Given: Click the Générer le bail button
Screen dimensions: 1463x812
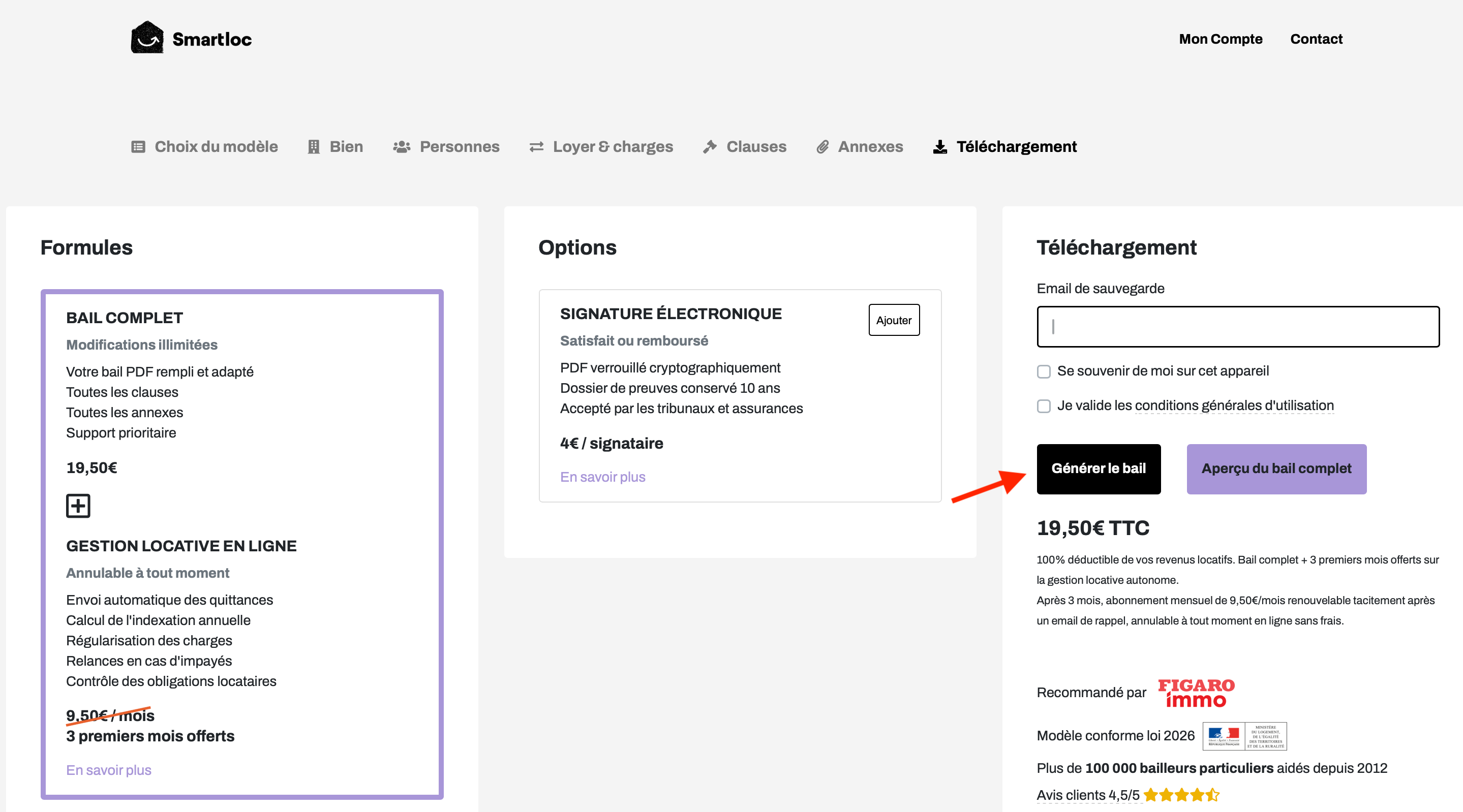Looking at the screenshot, I should 1099,469.
